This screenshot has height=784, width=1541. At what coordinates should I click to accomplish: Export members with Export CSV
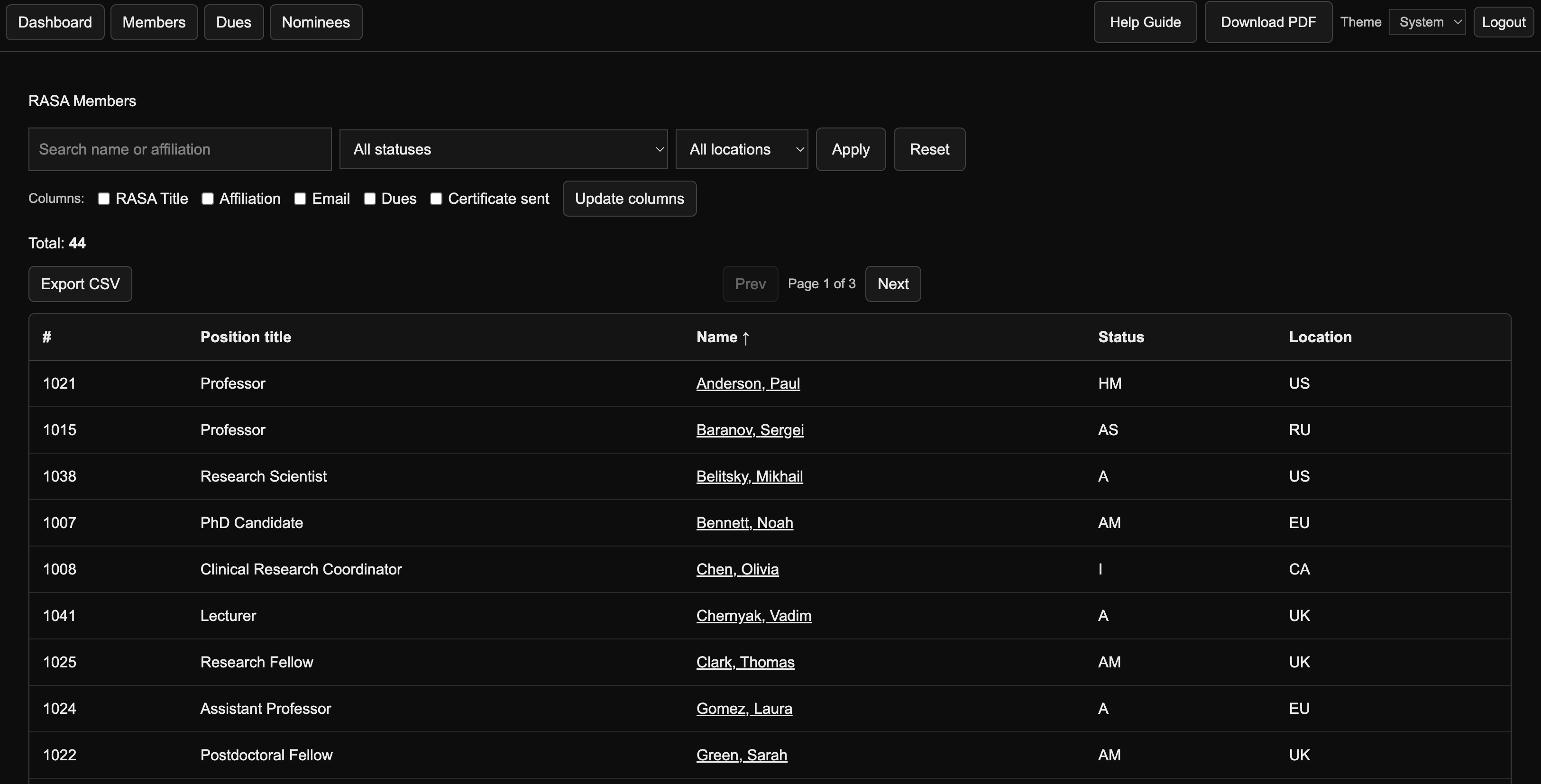(x=80, y=284)
